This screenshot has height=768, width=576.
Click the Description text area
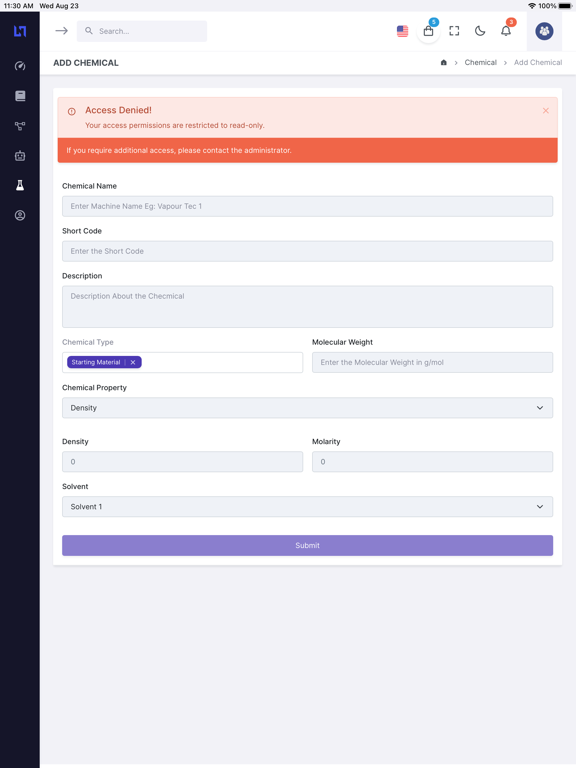pyautogui.click(x=308, y=307)
